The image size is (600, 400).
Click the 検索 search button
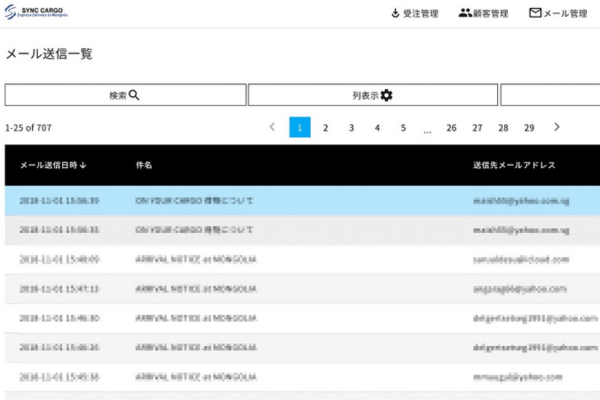tap(125, 95)
